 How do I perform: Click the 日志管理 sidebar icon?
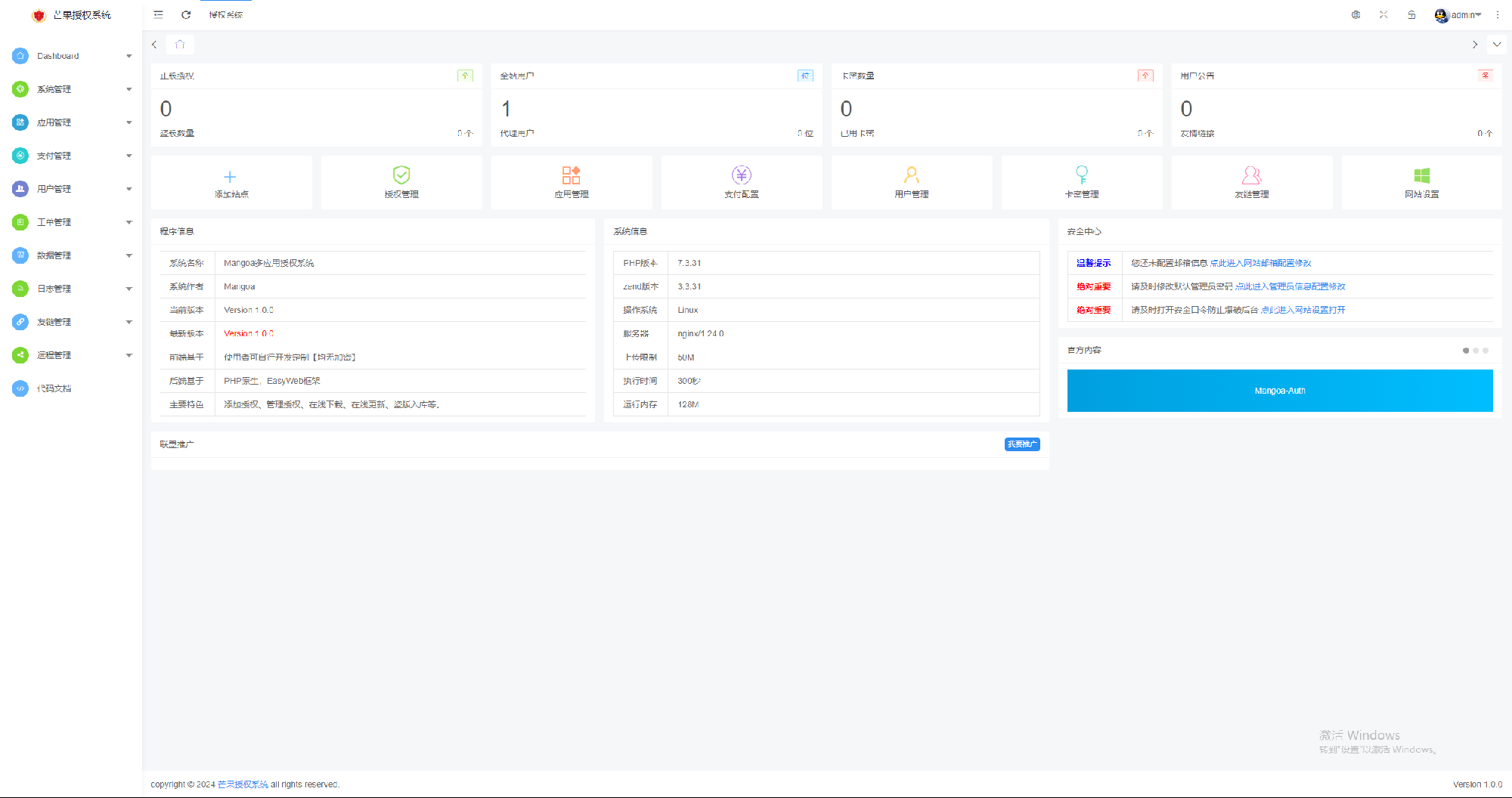(x=20, y=289)
